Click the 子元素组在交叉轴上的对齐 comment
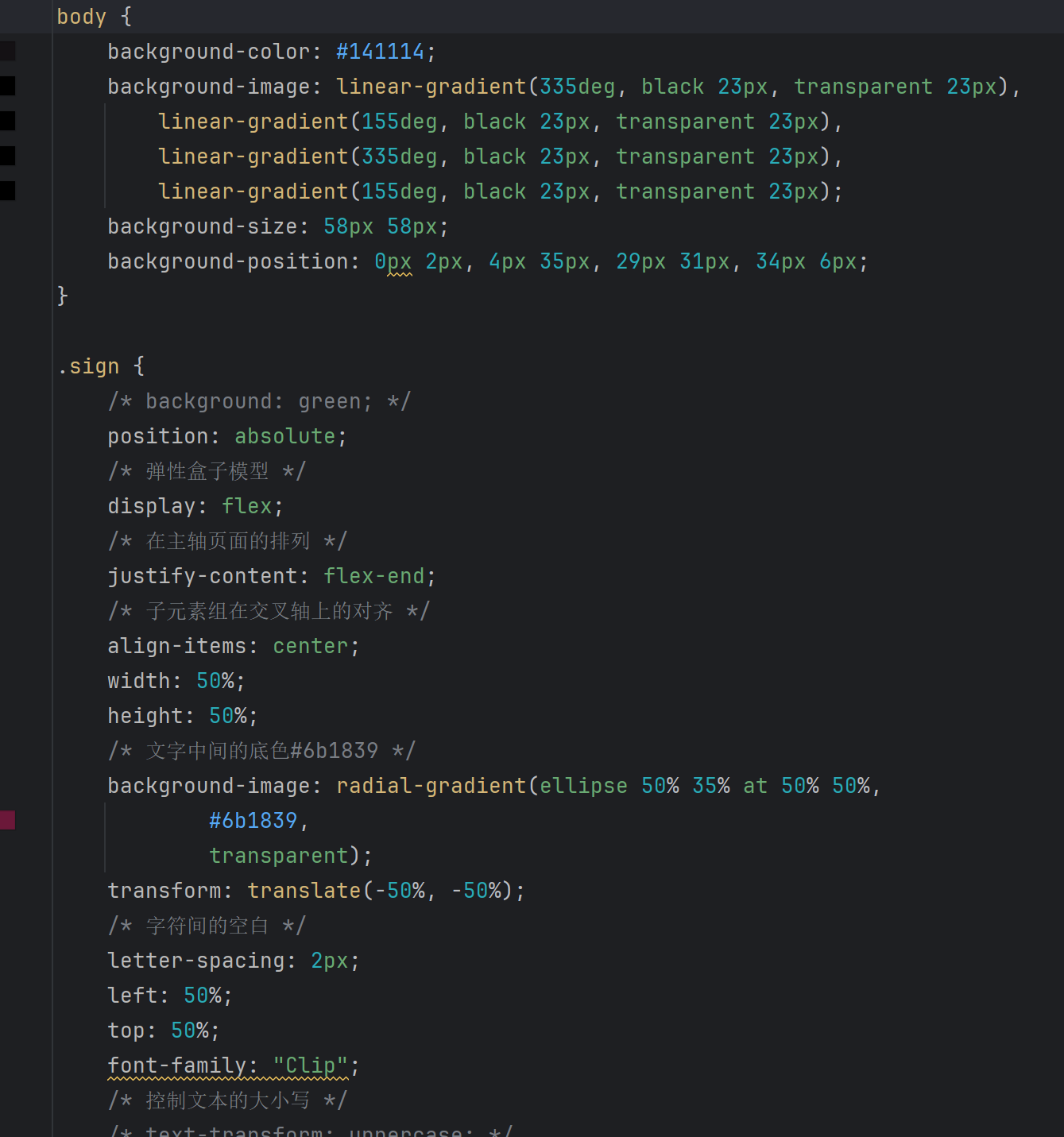The width and height of the screenshot is (1064, 1137). click(x=269, y=611)
